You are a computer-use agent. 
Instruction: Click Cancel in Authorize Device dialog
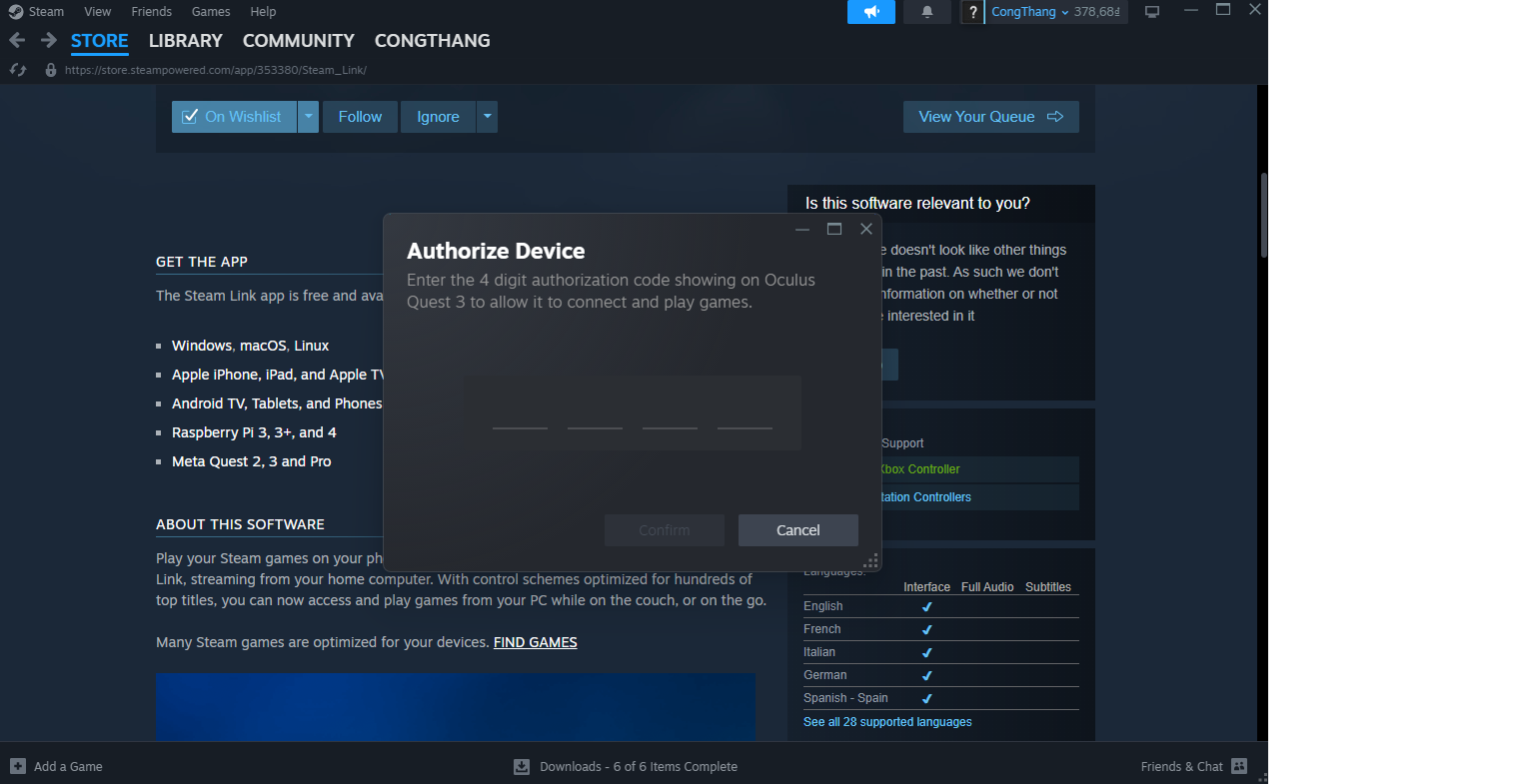coord(798,530)
